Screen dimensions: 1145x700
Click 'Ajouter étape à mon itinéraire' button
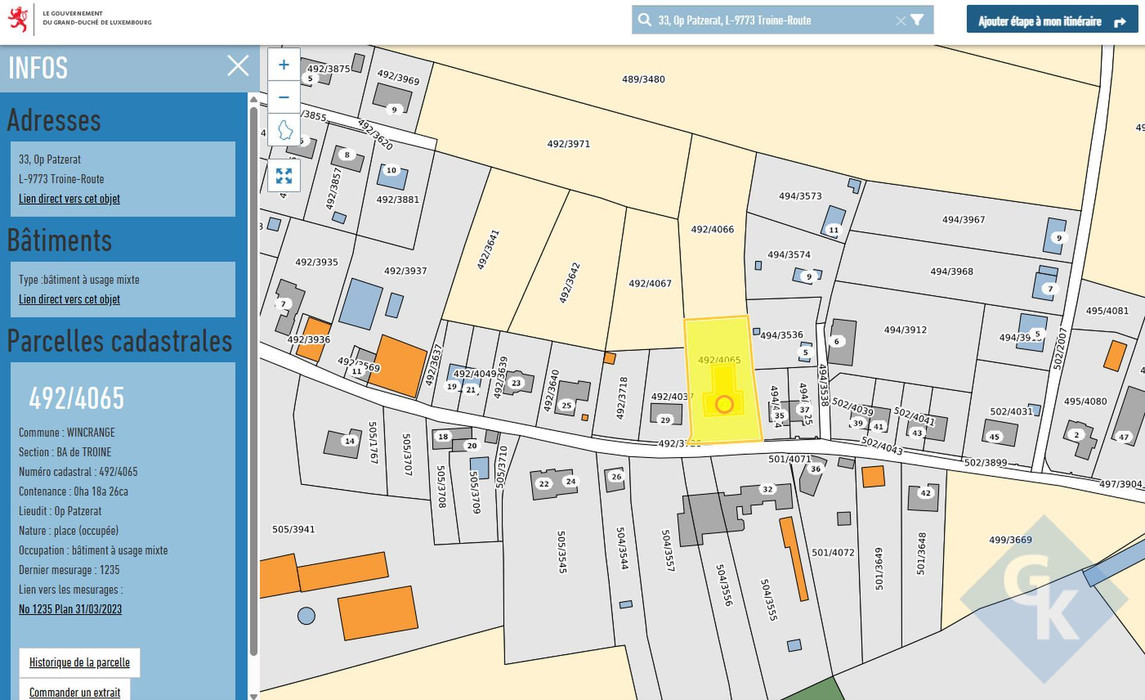1052,20
